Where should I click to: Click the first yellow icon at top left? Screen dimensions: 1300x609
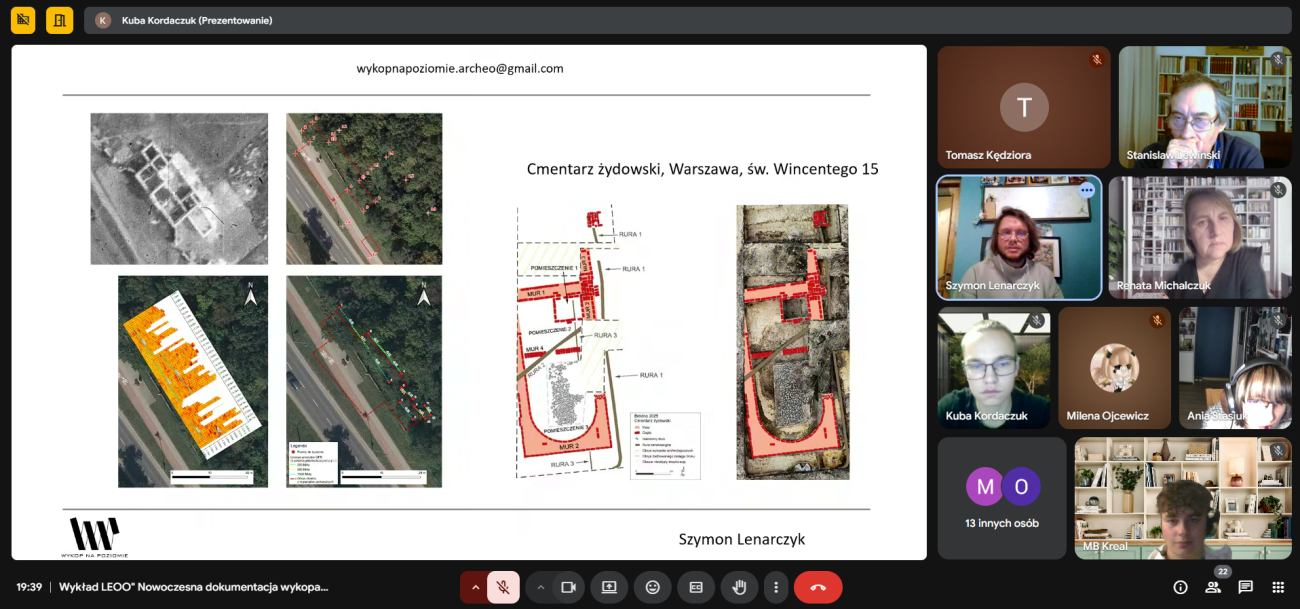(23, 20)
